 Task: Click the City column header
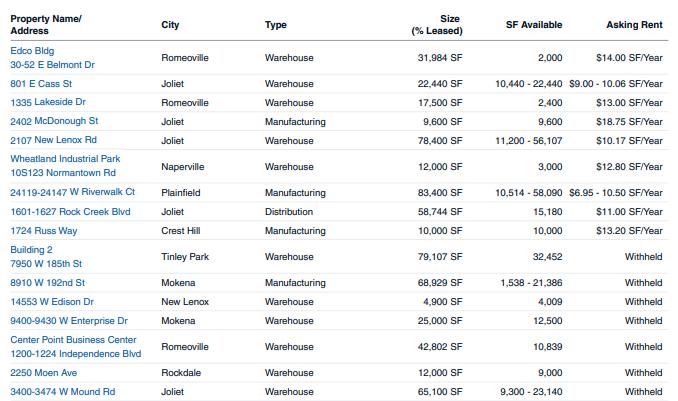click(x=170, y=25)
